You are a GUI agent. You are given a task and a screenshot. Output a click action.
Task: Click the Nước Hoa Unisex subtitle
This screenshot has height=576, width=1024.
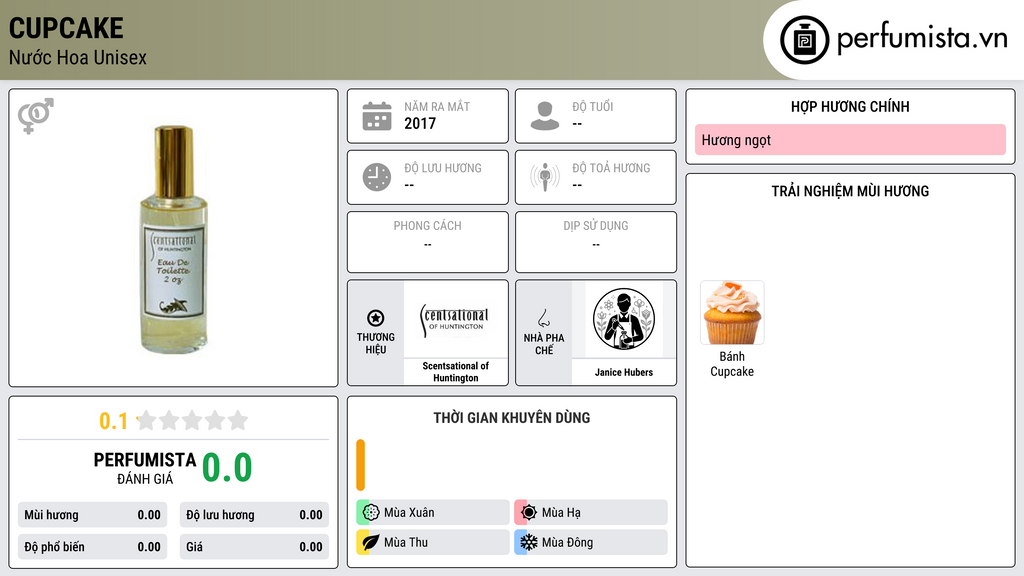(78, 57)
